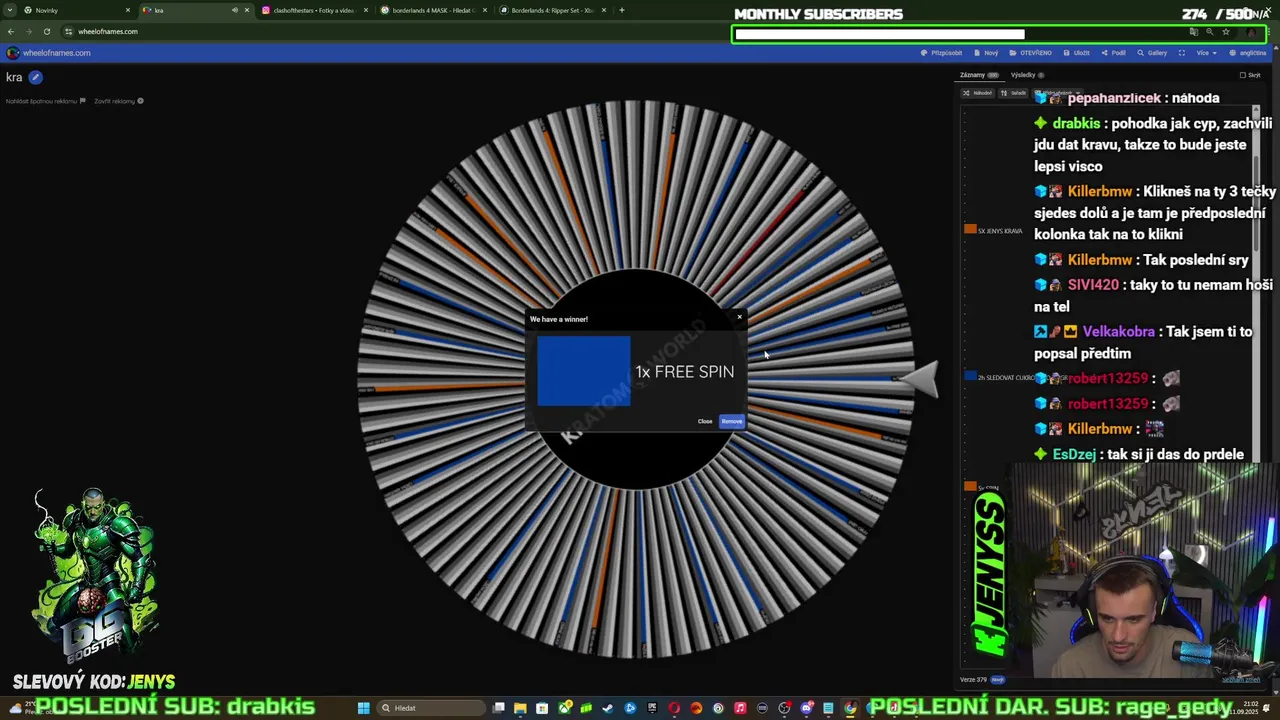Open Task View from the taskbar
The height and width of the screenshot is (720, 1280).
click(x=498, y=708)
